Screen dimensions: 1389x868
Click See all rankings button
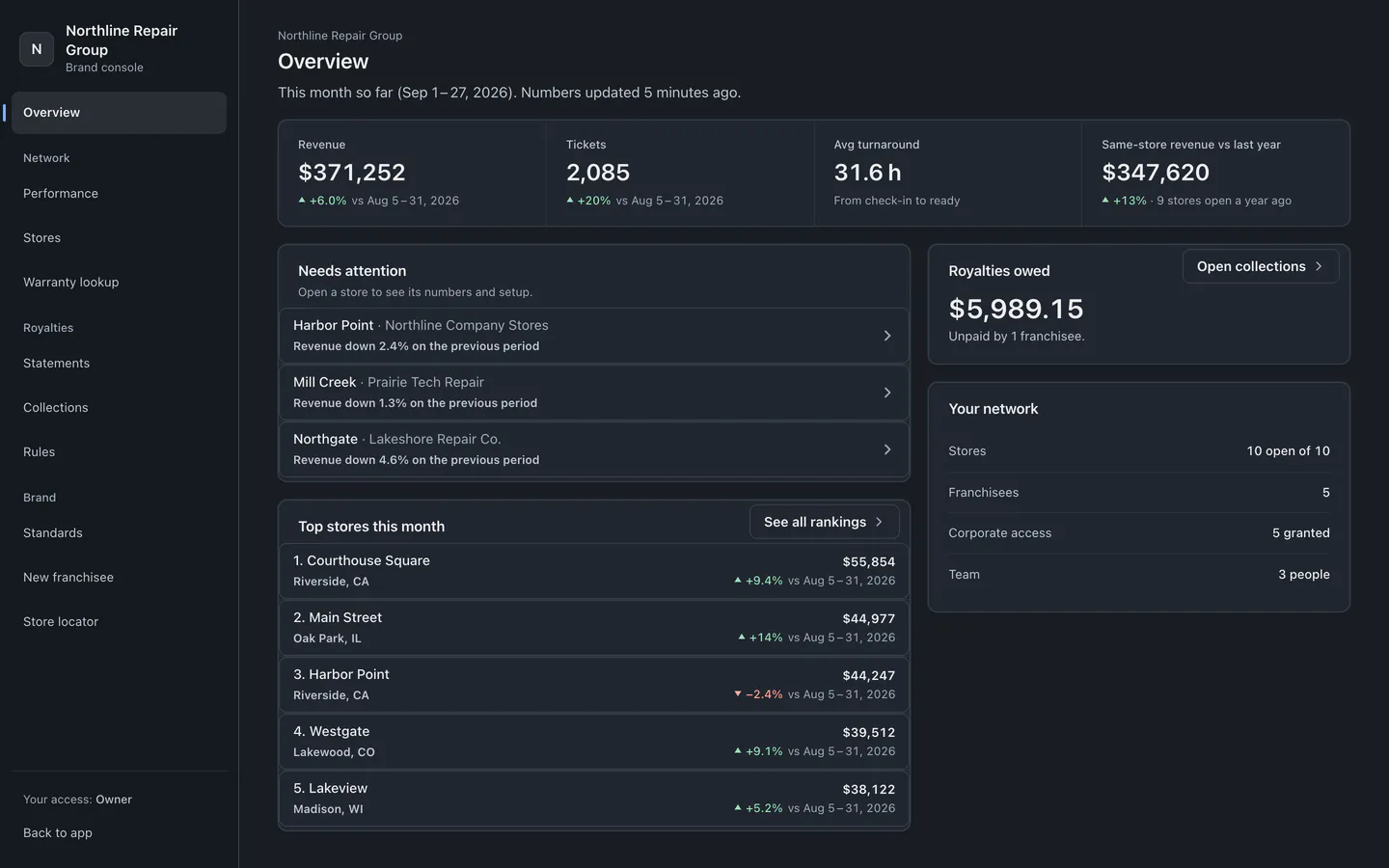coord(824,522)
